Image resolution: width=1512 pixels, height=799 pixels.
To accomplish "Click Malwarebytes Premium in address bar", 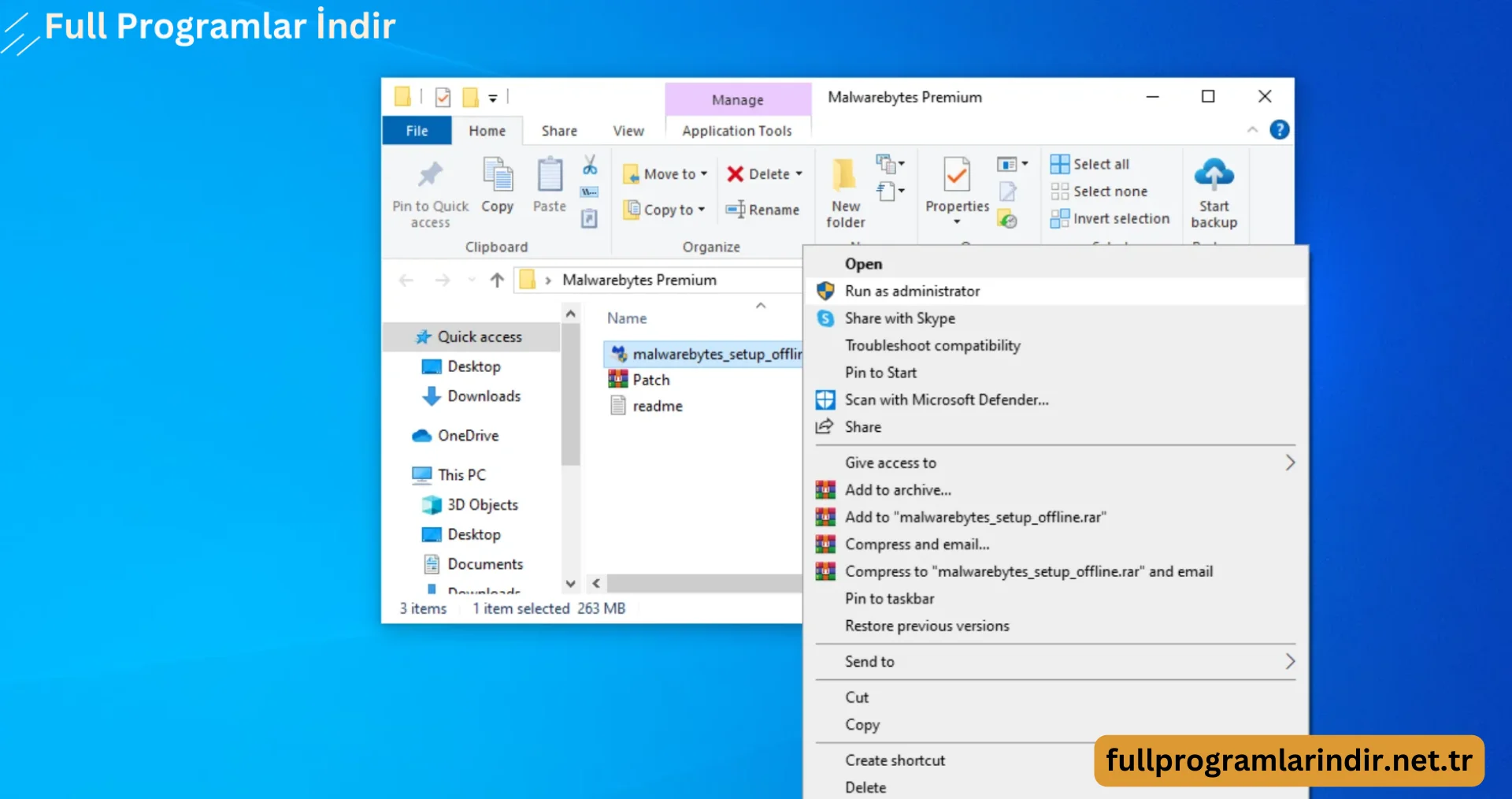I will coord(639,280).
